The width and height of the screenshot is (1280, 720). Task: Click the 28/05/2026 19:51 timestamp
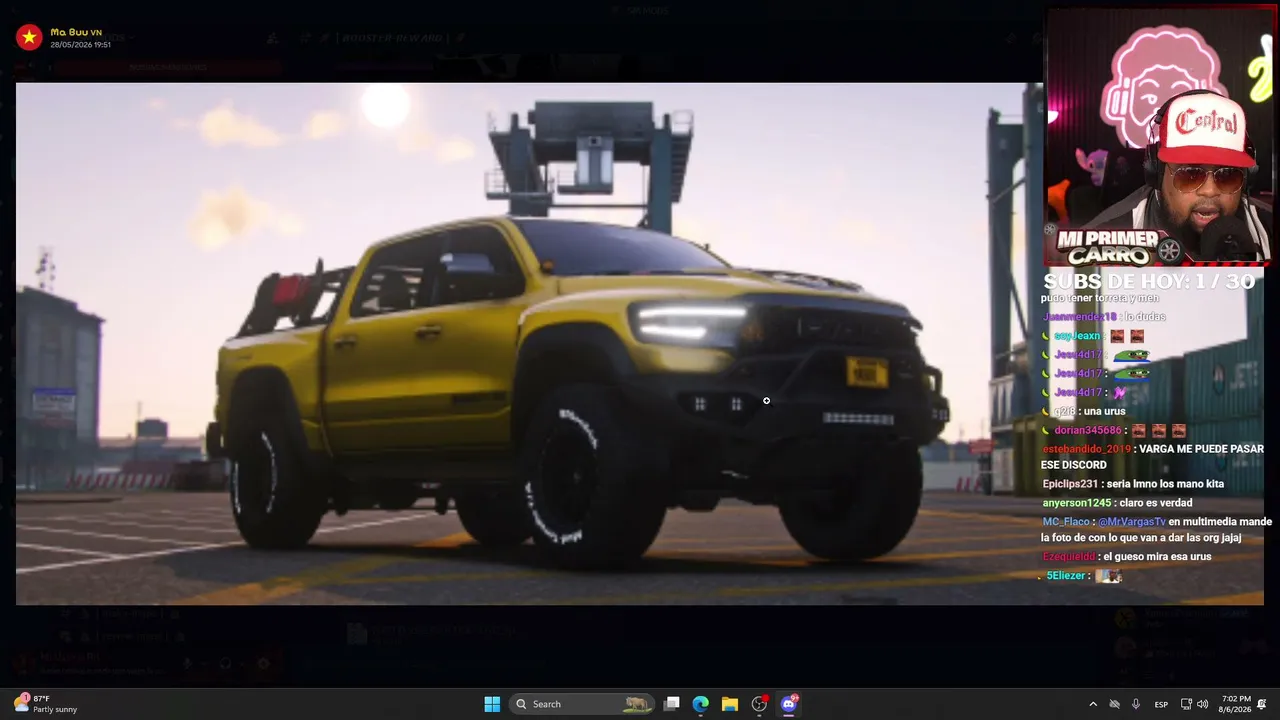pos(80,45)
